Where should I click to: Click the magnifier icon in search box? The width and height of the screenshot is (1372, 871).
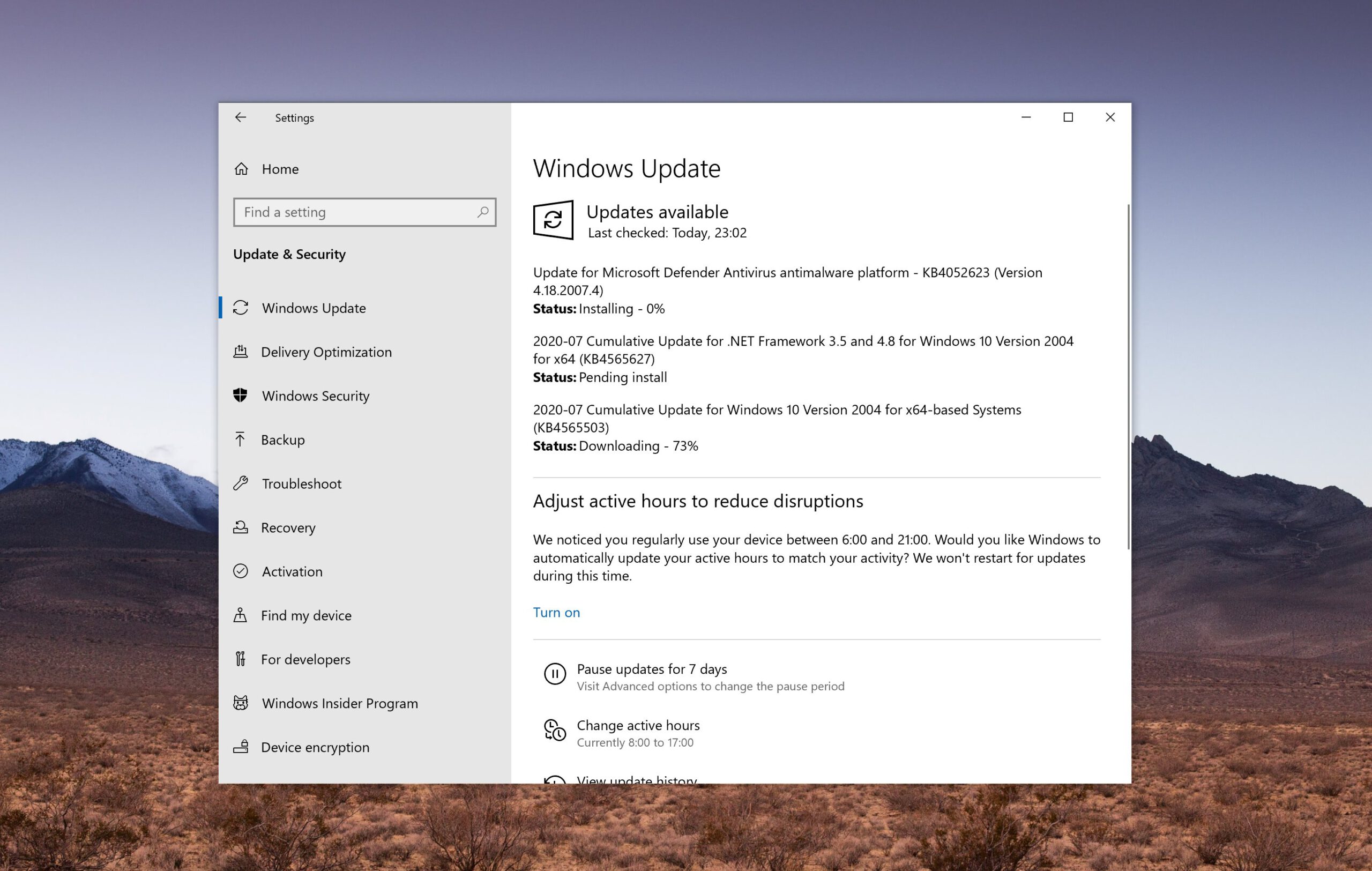click(x=482, y=212)
